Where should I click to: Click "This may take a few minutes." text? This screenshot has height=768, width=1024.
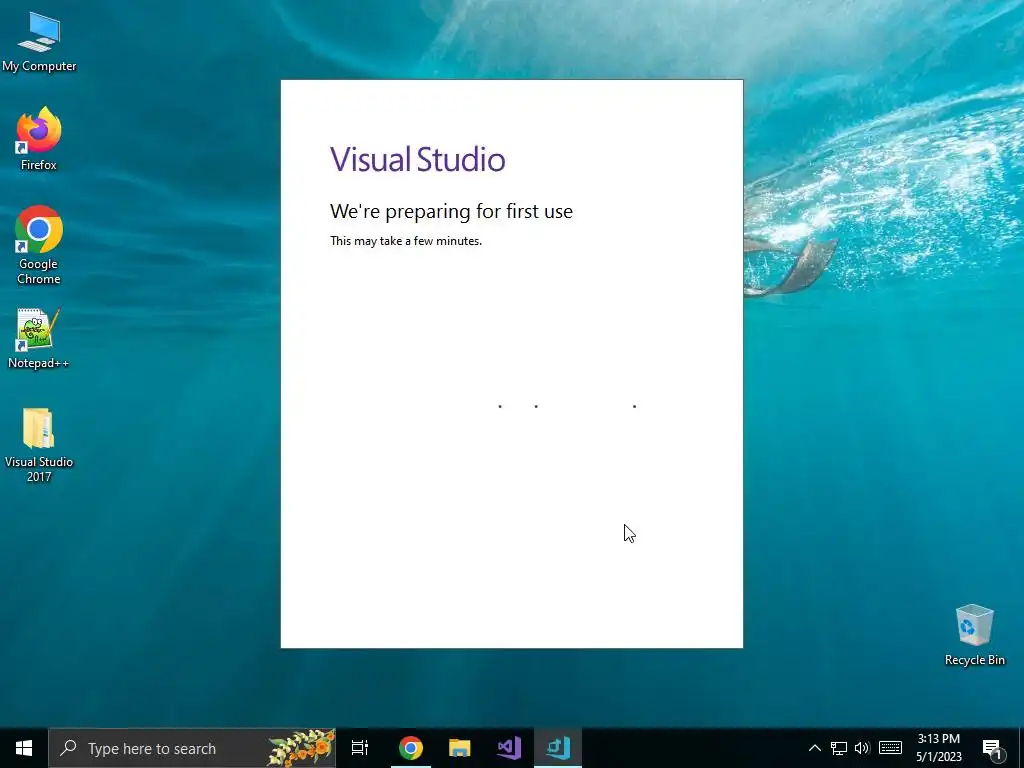406,241
